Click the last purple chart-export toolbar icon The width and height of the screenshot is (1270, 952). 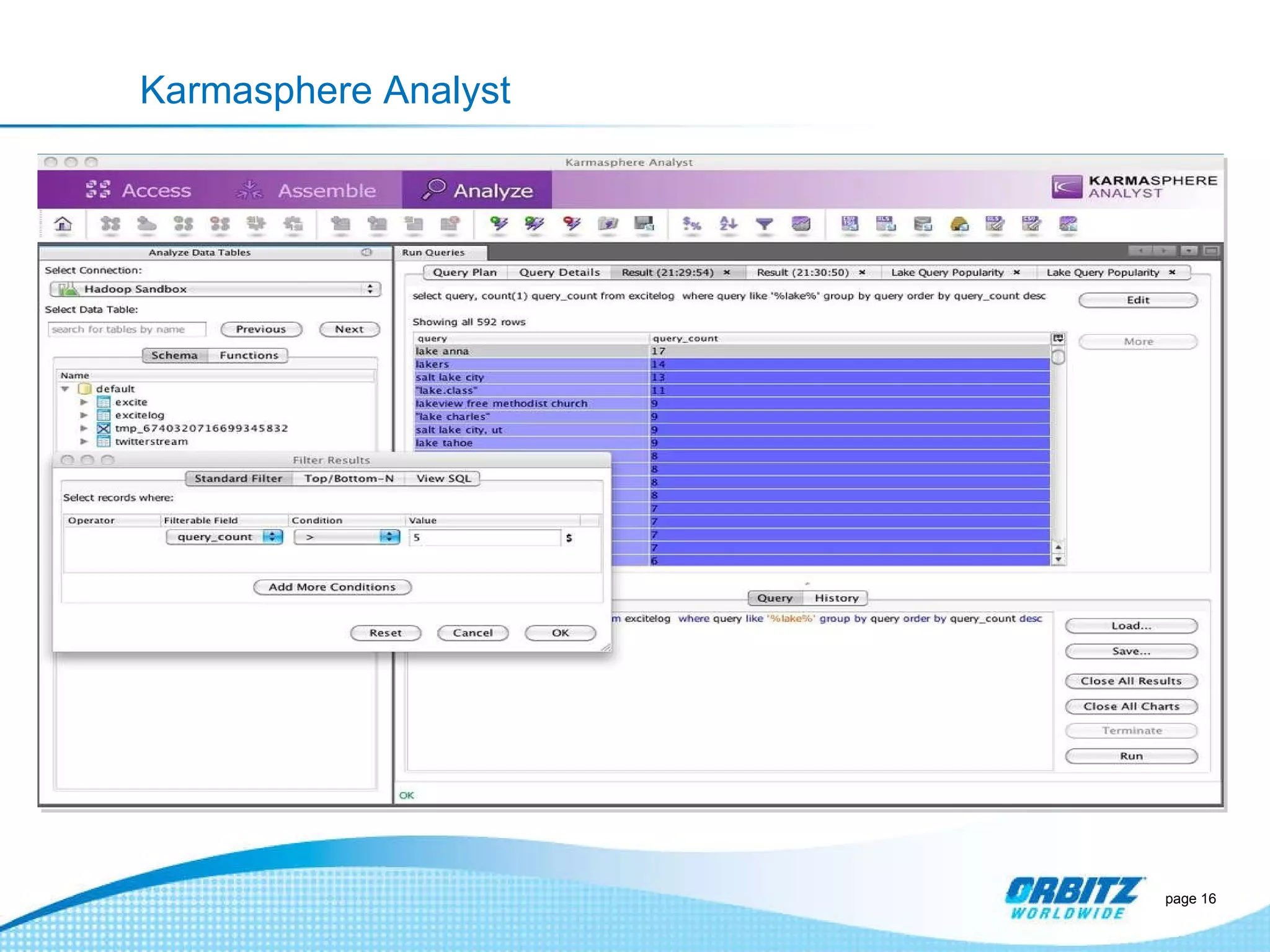click(x=1068, y=224)
